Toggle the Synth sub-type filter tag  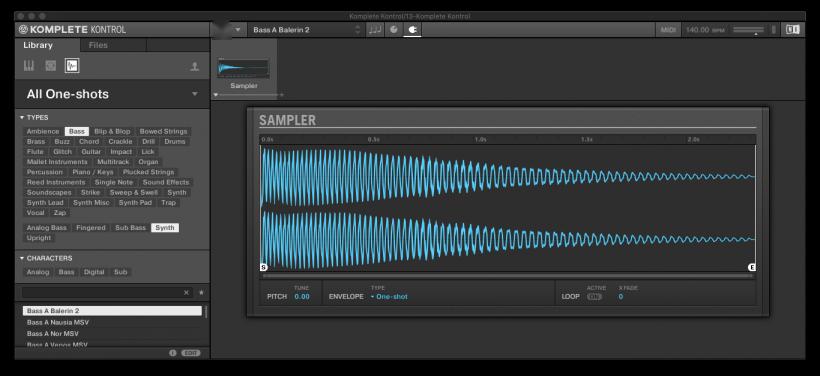(x=165, y=227)
